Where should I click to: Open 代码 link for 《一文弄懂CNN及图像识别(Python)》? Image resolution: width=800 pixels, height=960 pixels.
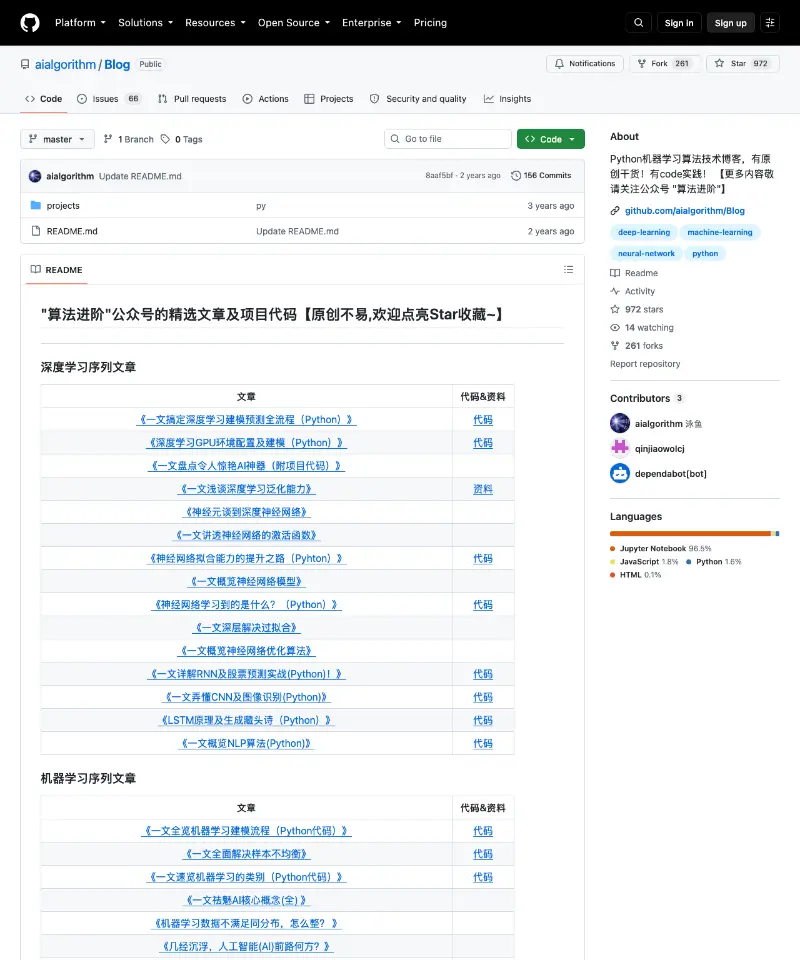[483, 697]
